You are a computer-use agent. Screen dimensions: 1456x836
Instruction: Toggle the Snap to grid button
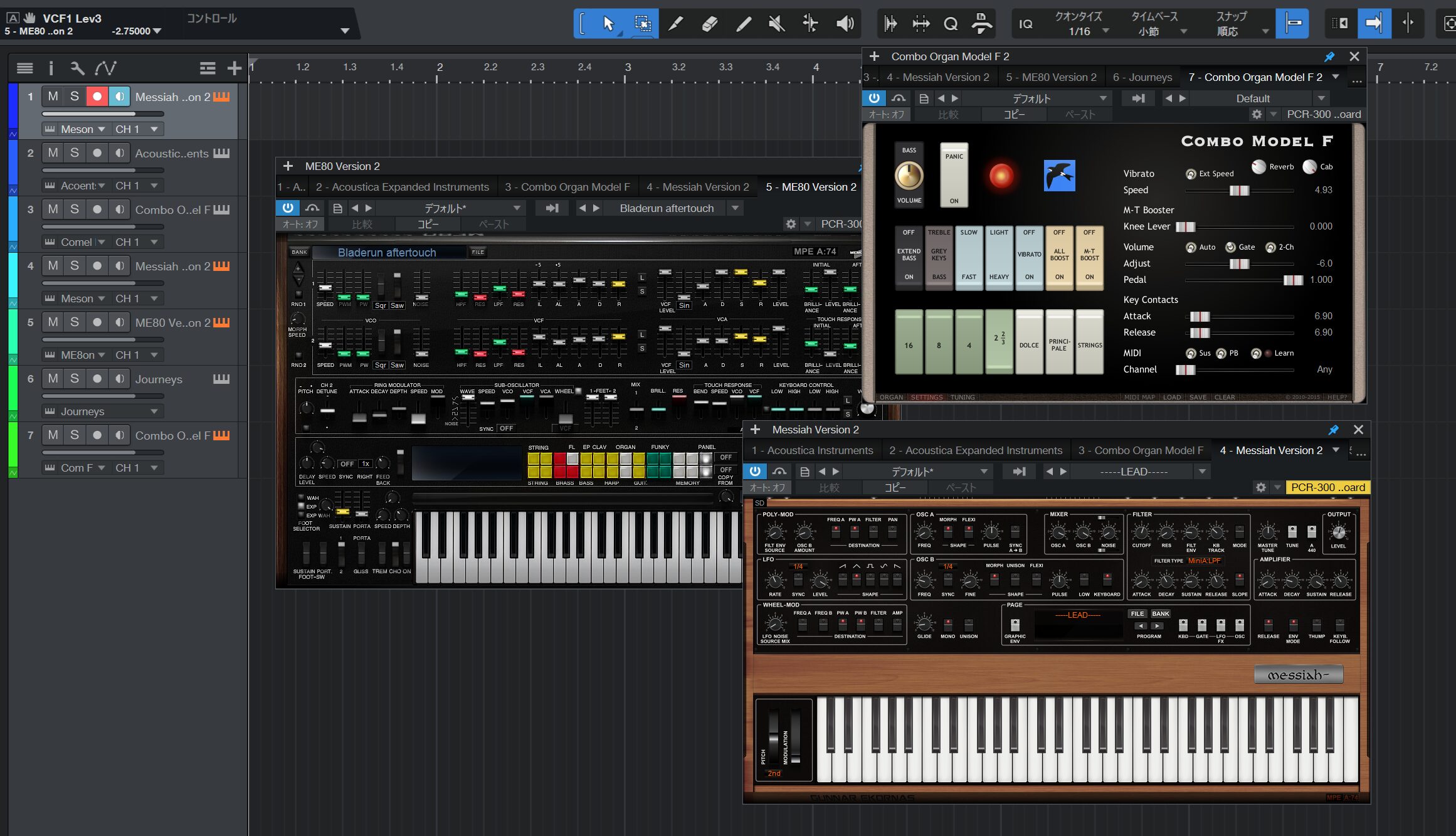click(1292, 24)
